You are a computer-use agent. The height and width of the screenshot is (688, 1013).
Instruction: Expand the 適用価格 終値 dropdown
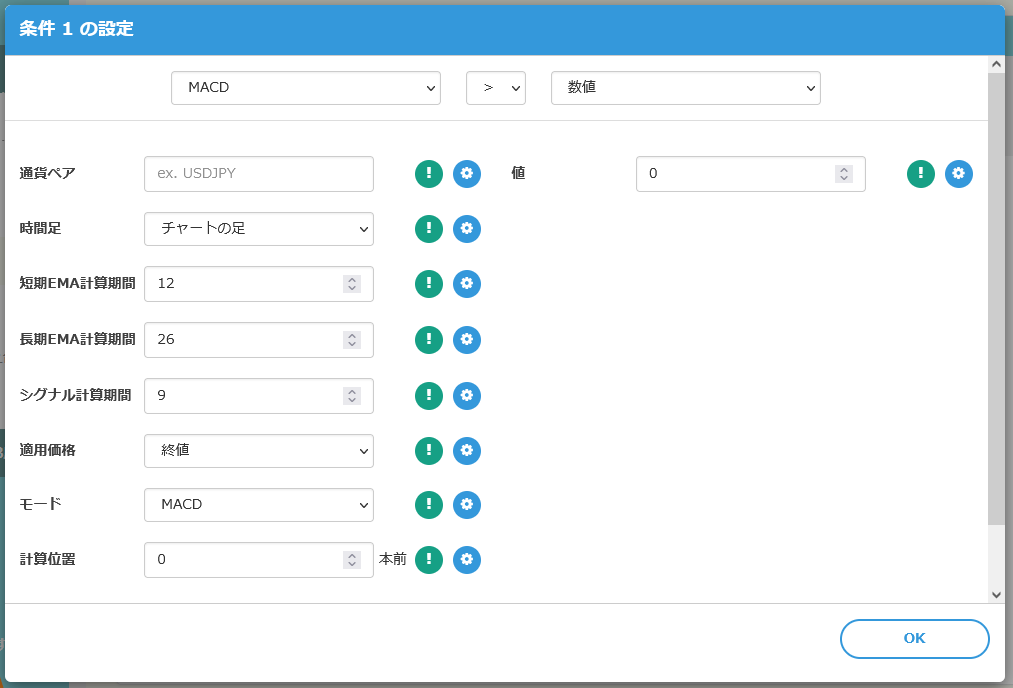(x=259, y=451)
